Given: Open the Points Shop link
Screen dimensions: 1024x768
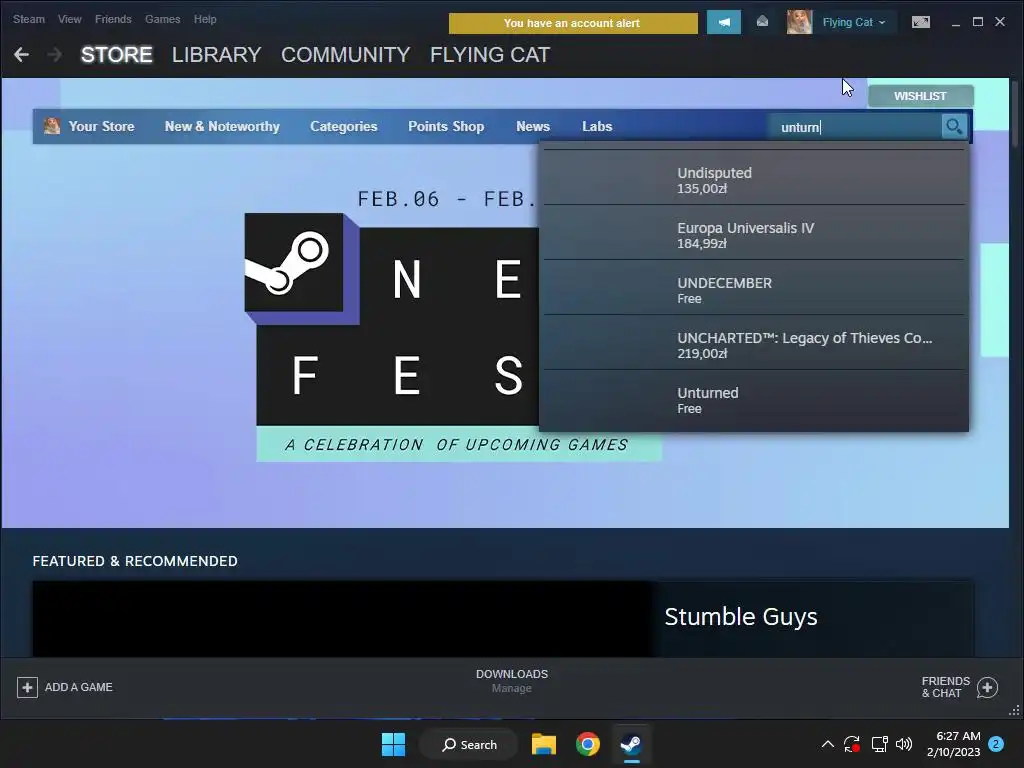Looking at the screenshot, I should [x=446, y=126].
